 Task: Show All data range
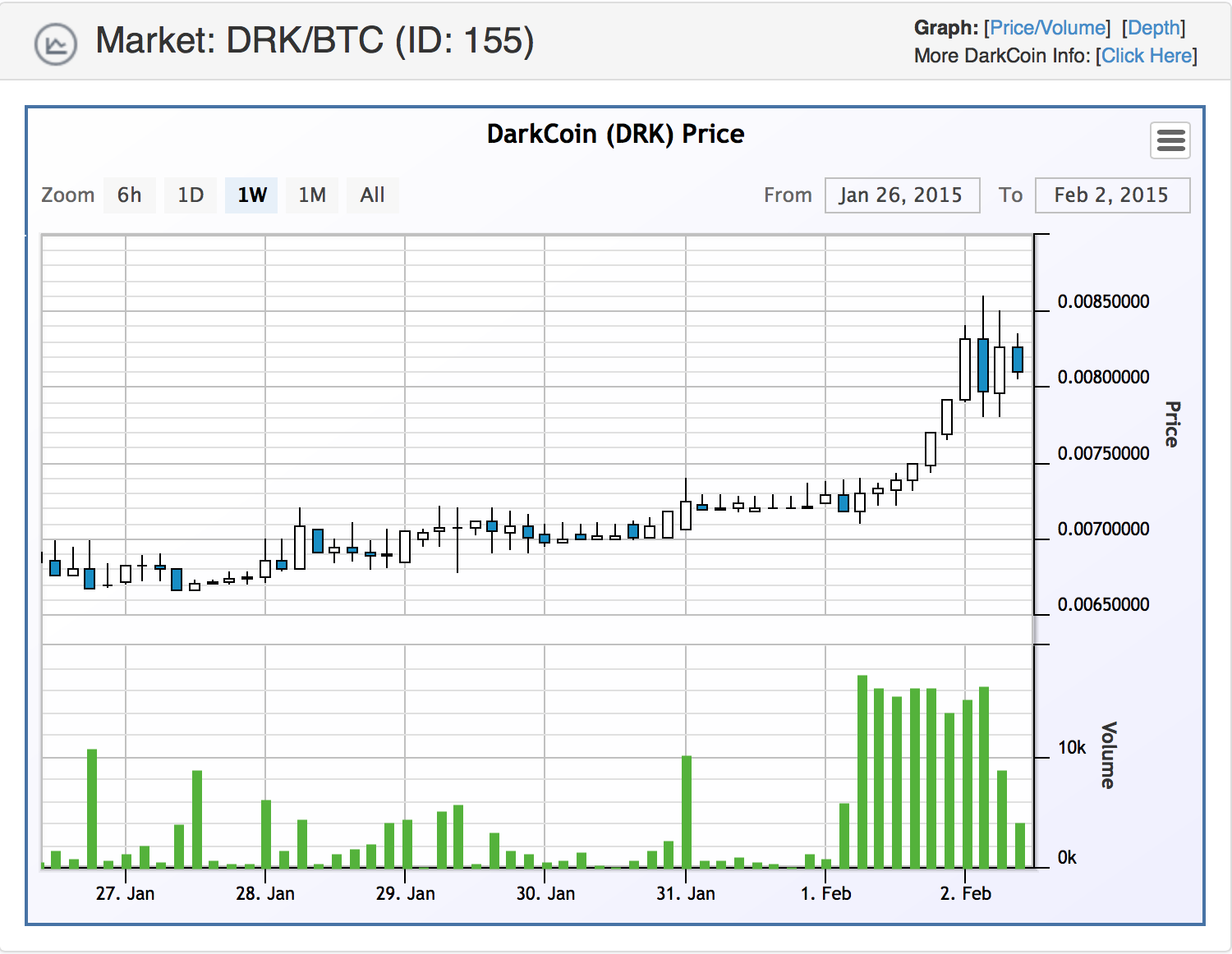[x=372, y=195]
